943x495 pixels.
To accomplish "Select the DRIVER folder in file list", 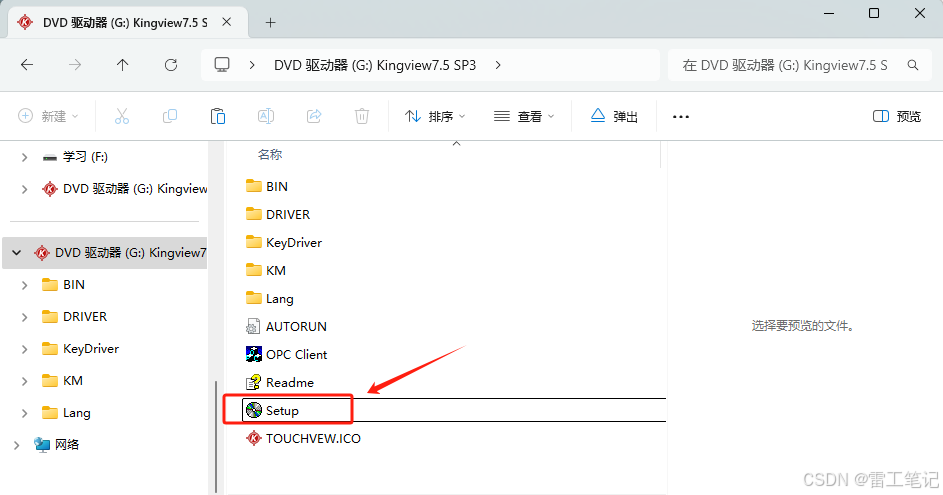I will click(278, 215).
